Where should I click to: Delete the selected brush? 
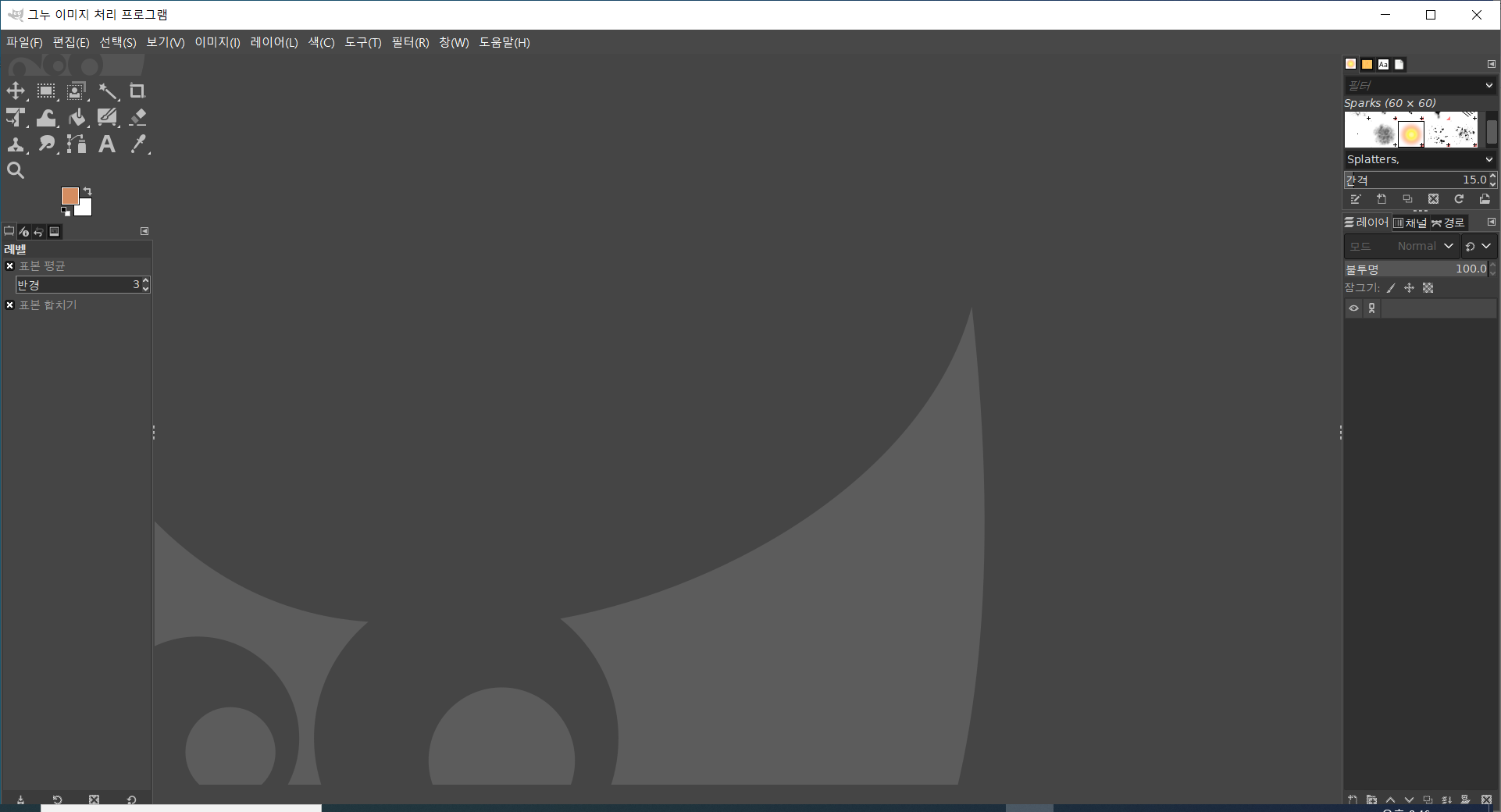pos(1433,199)
